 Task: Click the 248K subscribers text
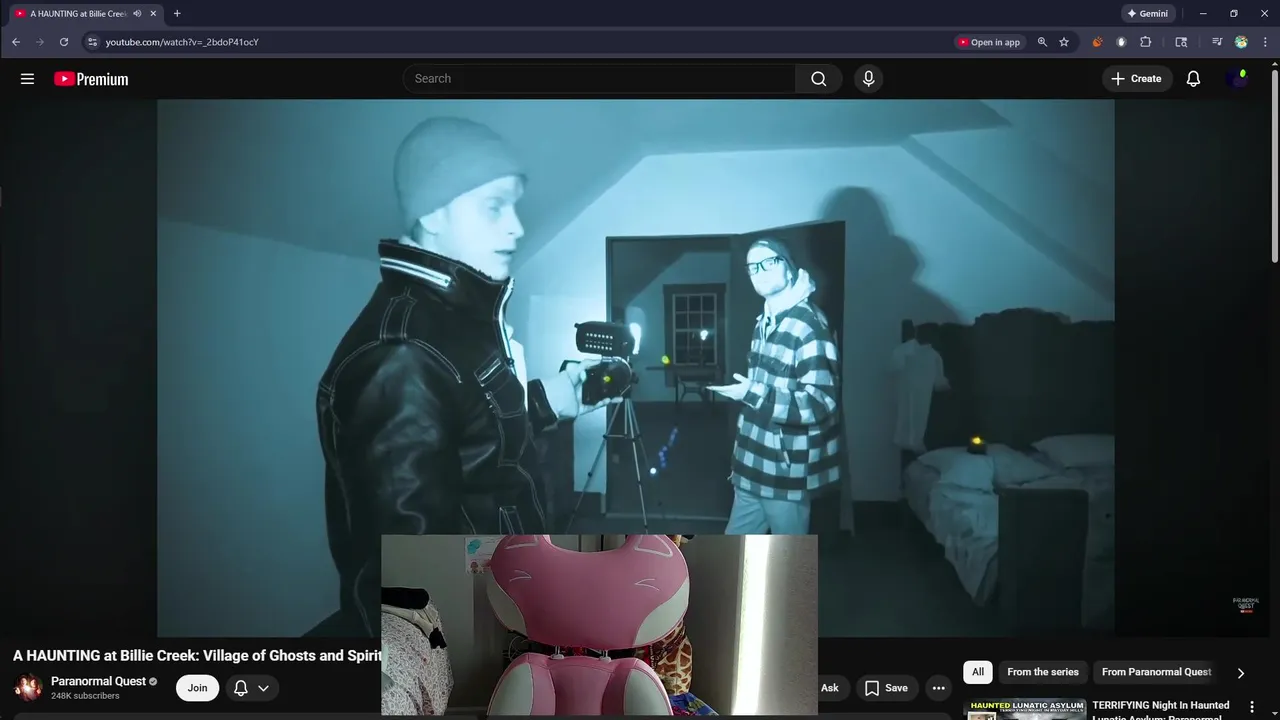85,696
